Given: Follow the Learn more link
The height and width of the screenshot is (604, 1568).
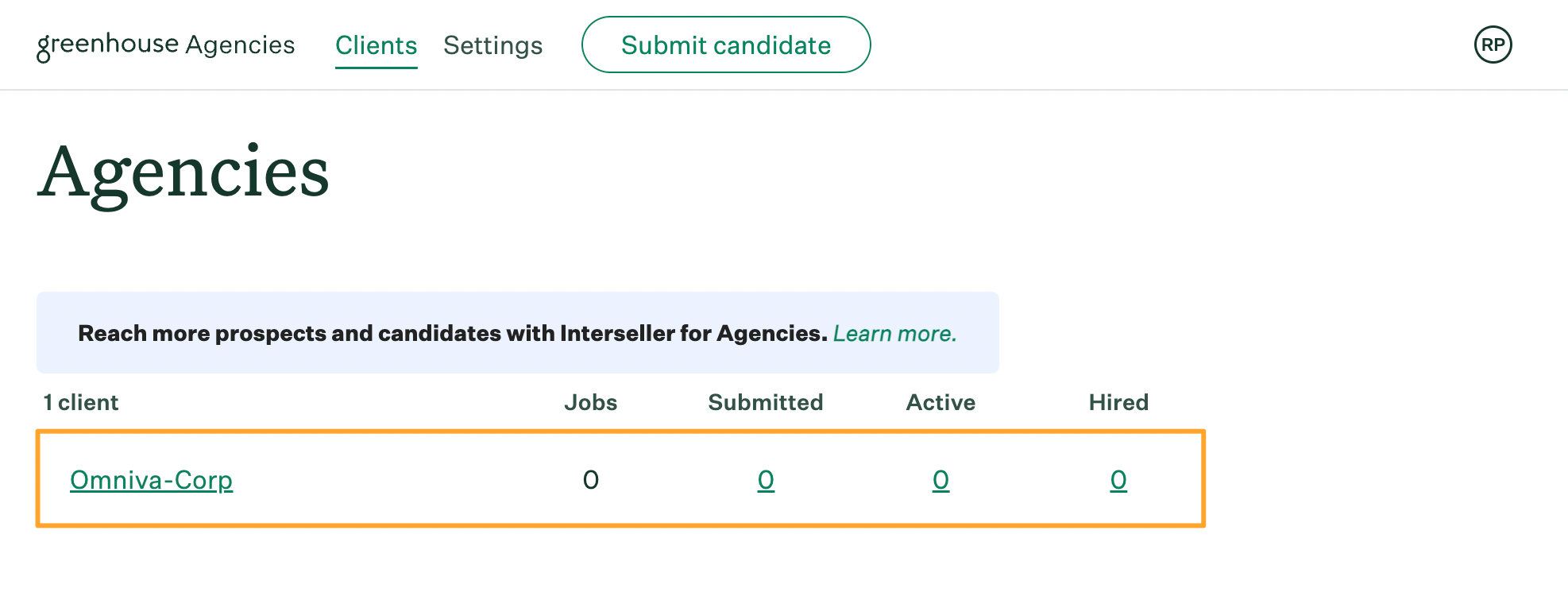Looking at the screenshot, I should 894,333.
